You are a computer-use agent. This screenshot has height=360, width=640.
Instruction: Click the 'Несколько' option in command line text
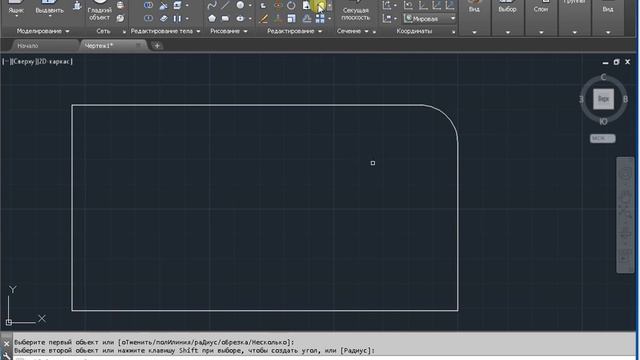click(269, 342)
